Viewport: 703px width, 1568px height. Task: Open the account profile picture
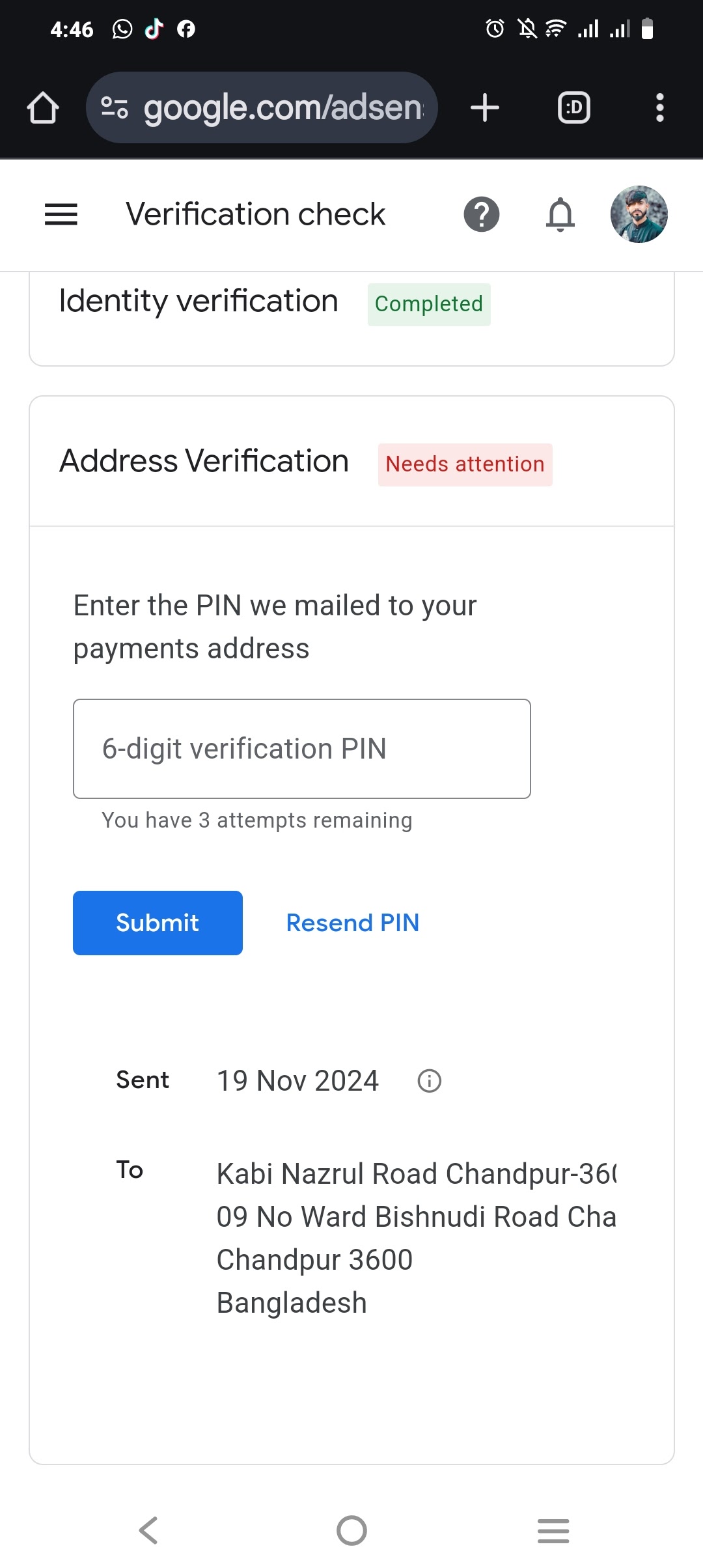tap(639, 214)
